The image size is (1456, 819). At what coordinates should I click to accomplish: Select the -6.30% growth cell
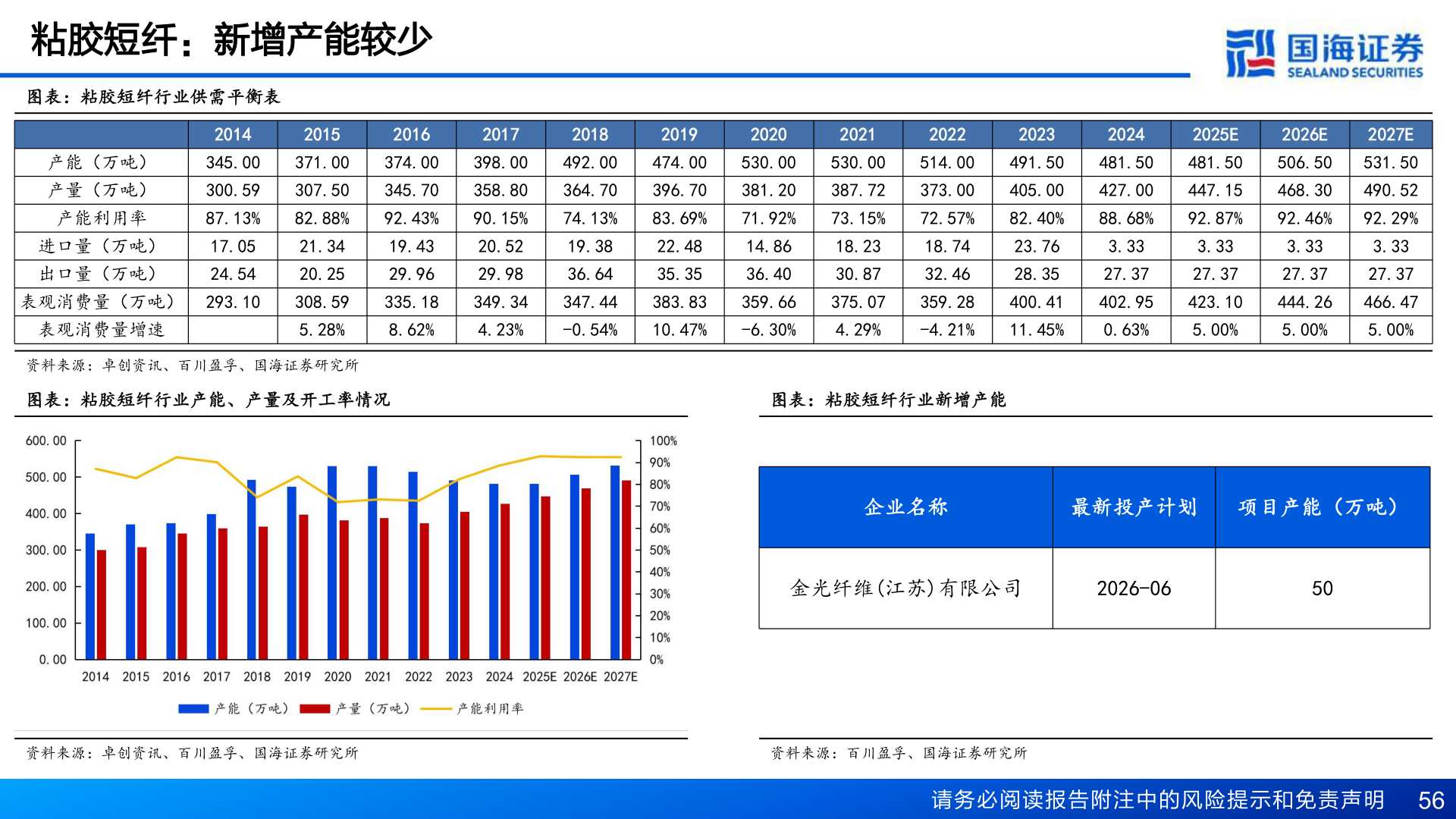pos(769,330)
